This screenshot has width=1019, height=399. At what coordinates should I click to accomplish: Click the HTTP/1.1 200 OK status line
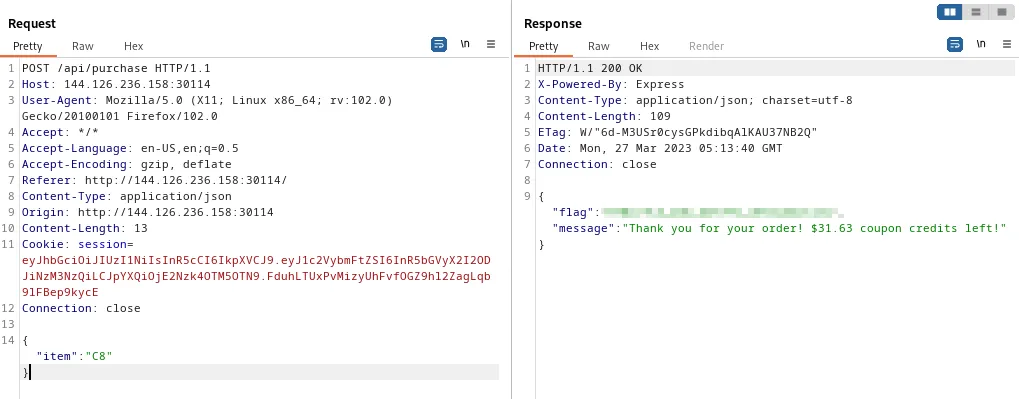click(590, 68)
